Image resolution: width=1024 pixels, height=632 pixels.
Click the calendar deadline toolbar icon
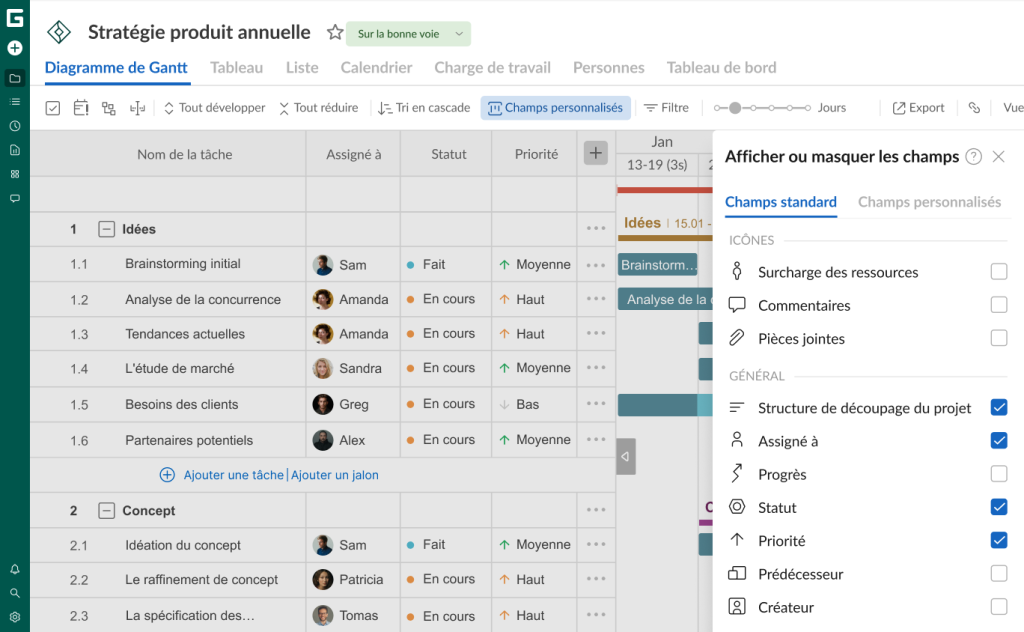pyautogui.click(x=81, y=108)
